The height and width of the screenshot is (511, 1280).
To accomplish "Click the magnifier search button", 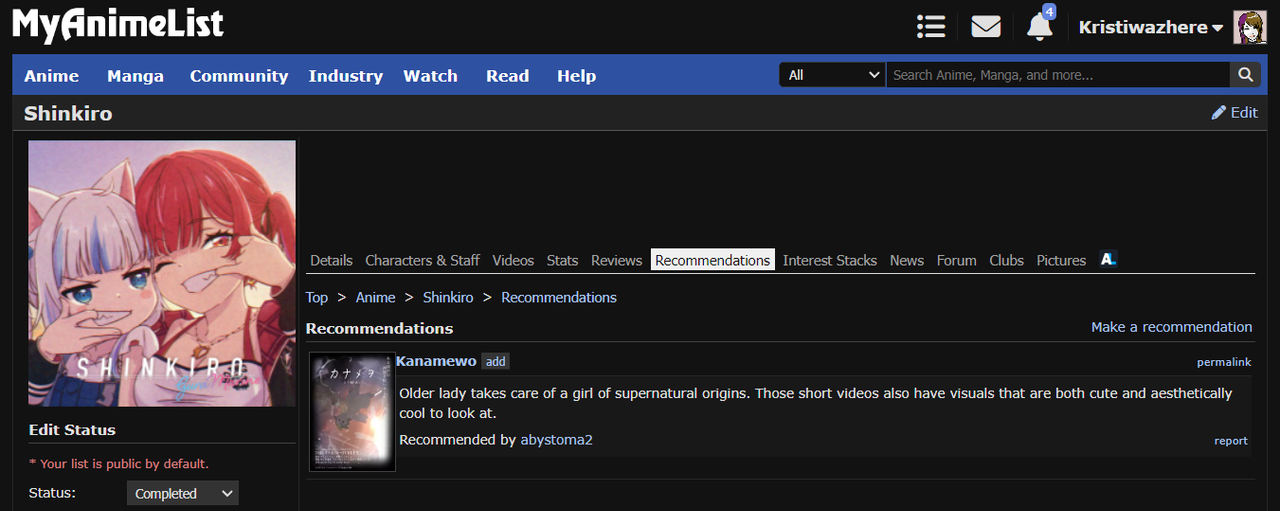I will tap(1245, 75).
